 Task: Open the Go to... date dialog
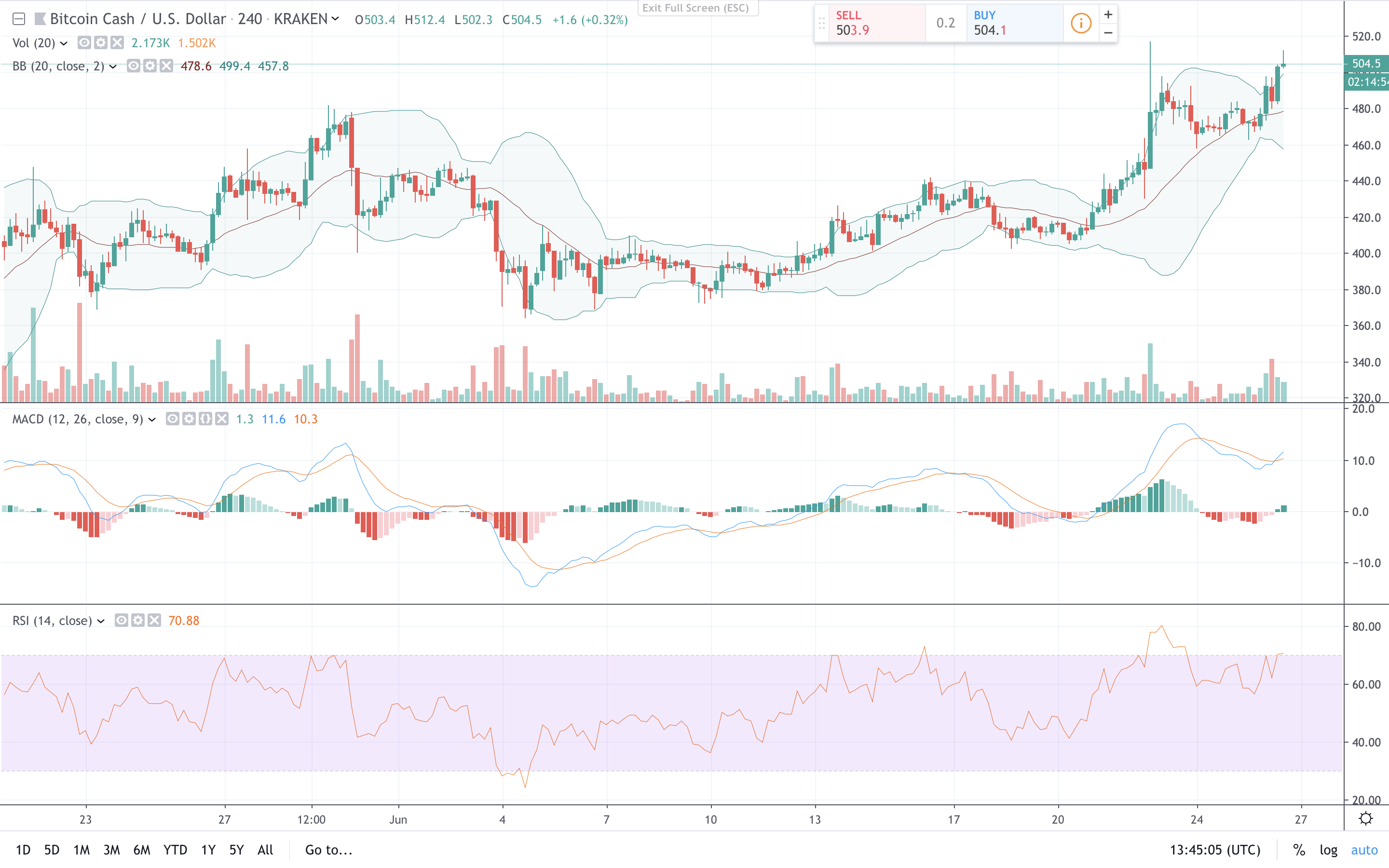tap(329, 850)
